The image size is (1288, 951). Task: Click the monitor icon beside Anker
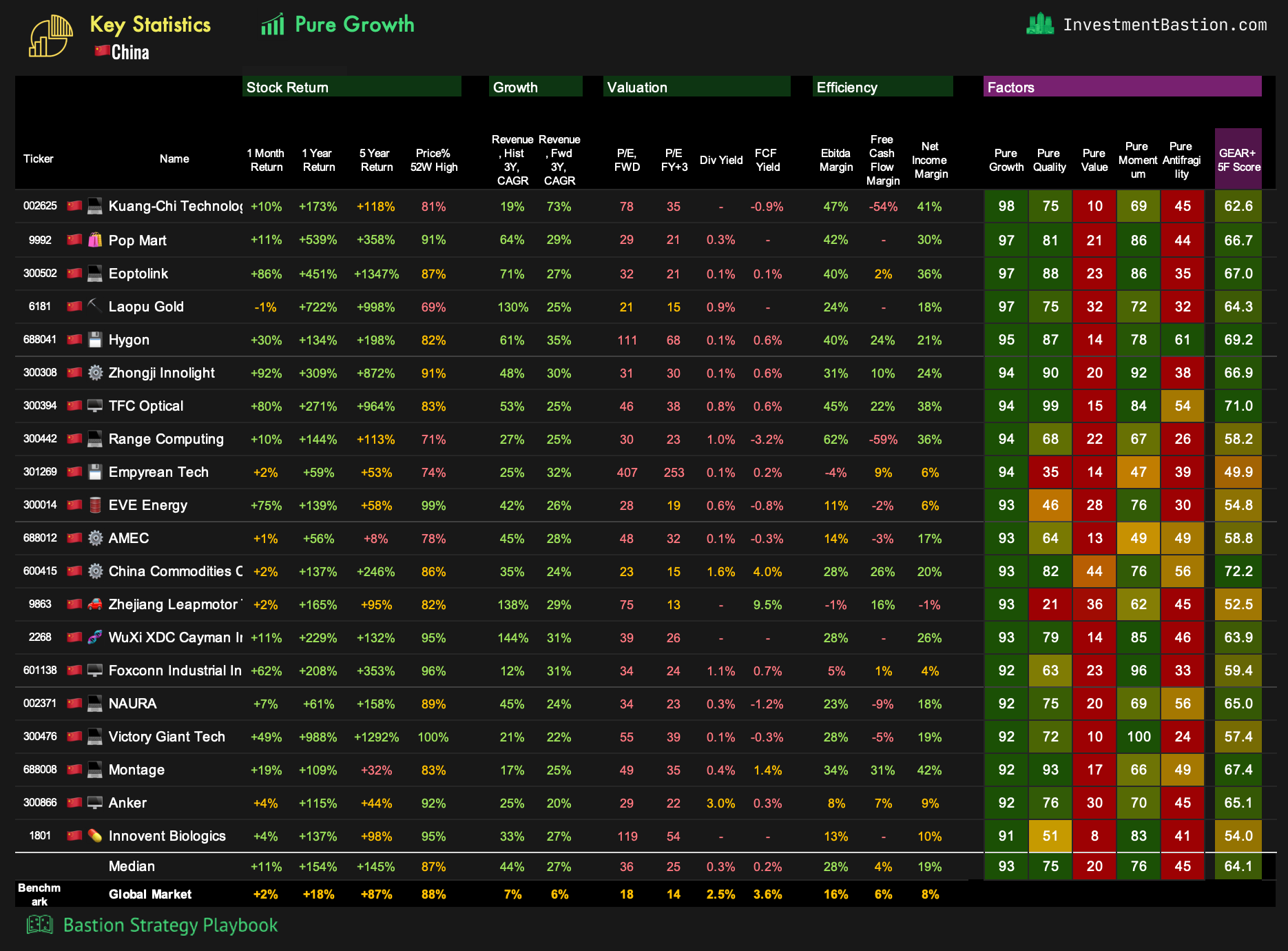click(95, 802)
